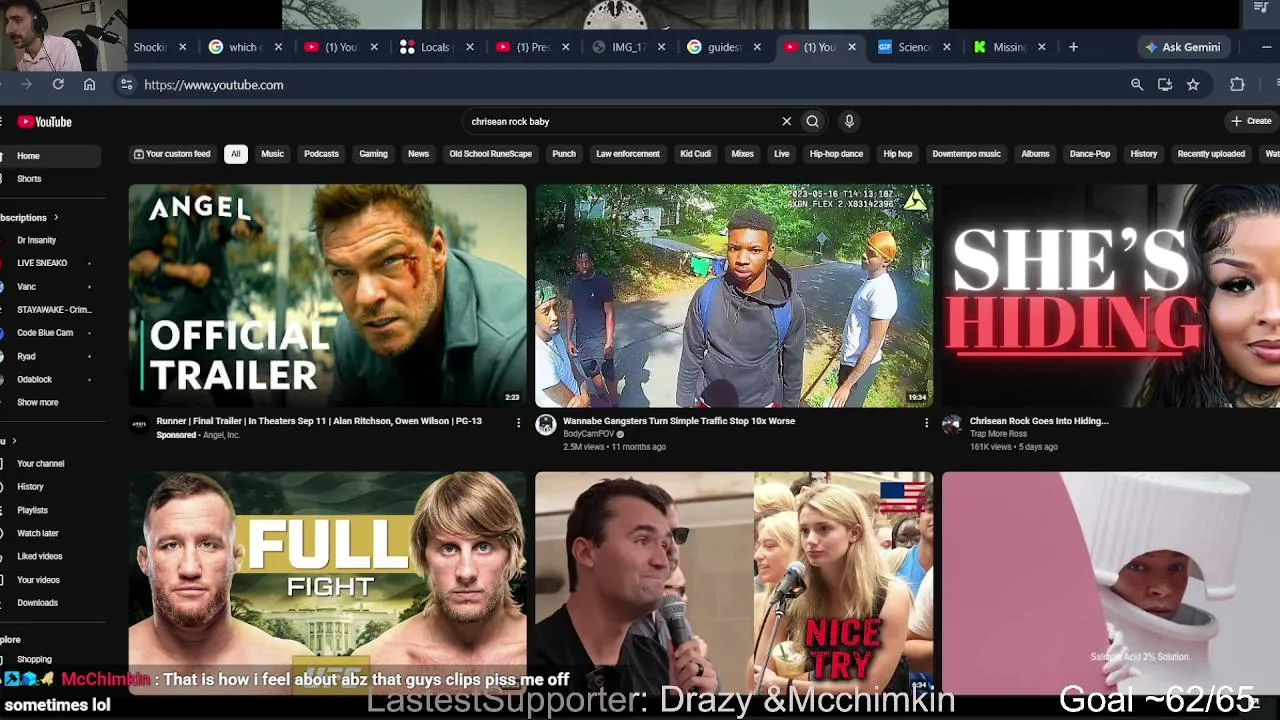
Task: Open the Create button menu
Action: tap(1252, 122)
